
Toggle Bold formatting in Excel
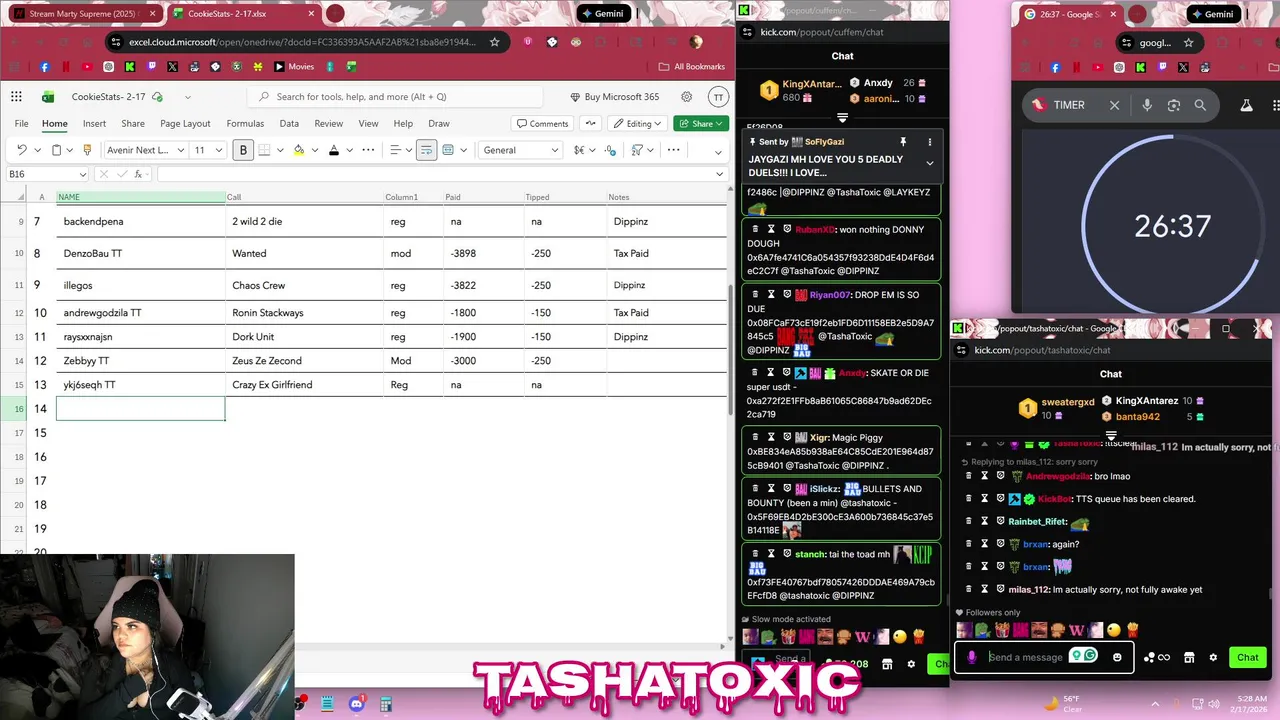243,150
